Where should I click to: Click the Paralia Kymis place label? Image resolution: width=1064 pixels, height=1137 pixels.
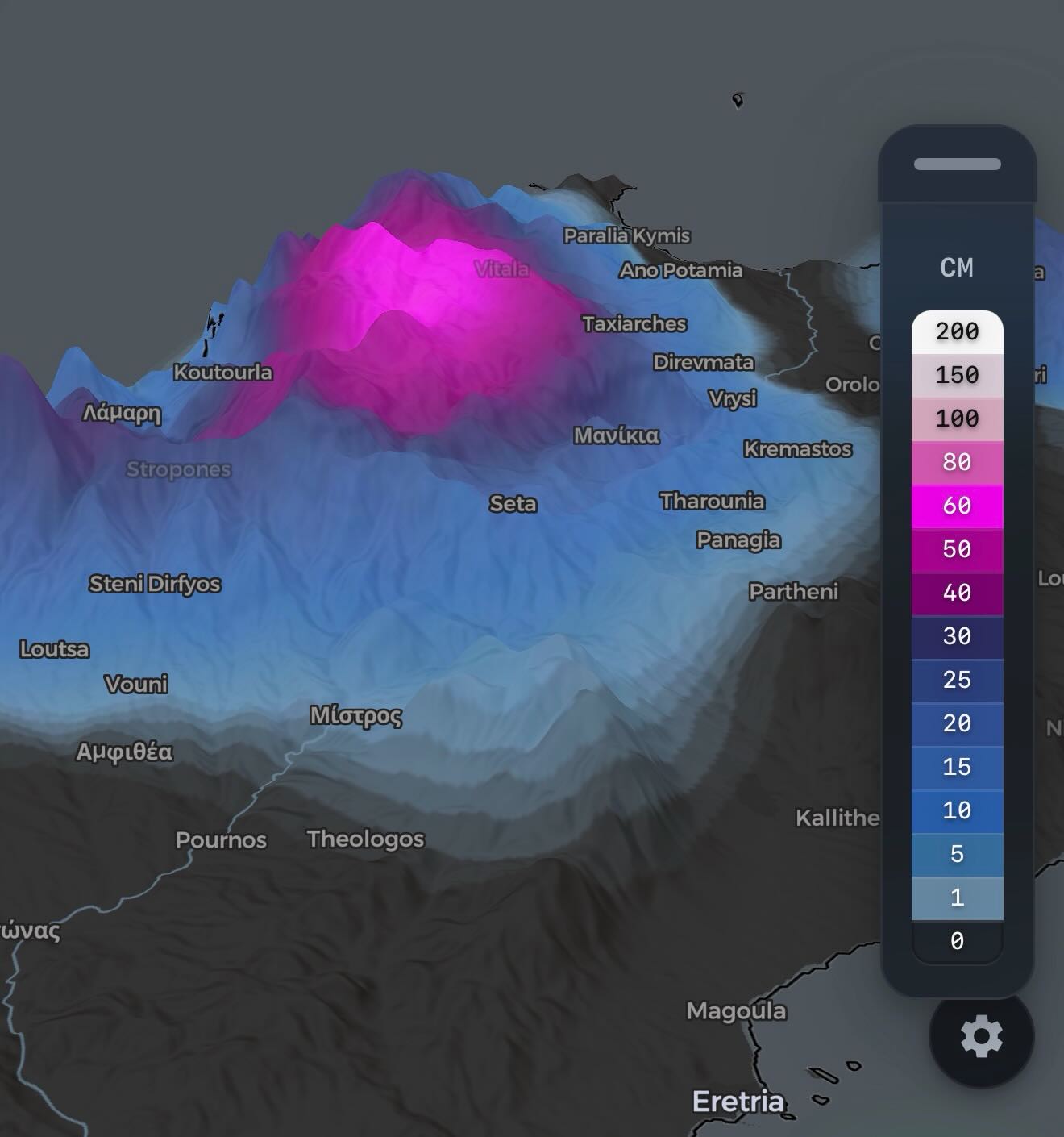[626, 235]
